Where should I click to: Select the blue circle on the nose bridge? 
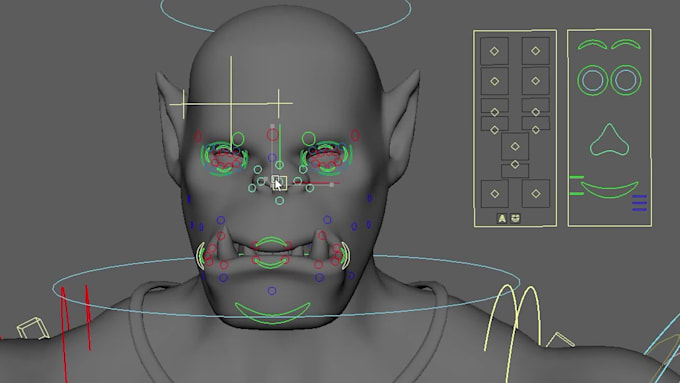[x=272, y=157]
